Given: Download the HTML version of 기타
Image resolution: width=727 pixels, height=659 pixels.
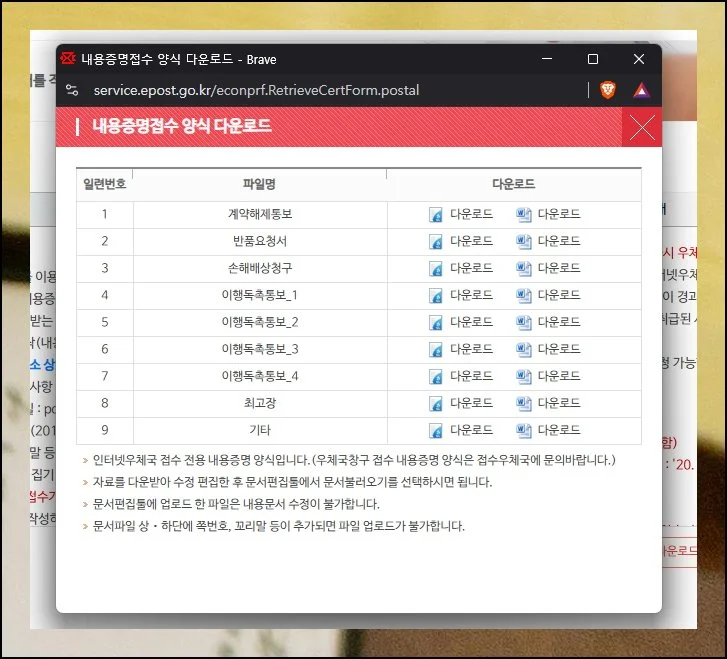Looking at the screenshot, I should point(471,430).
